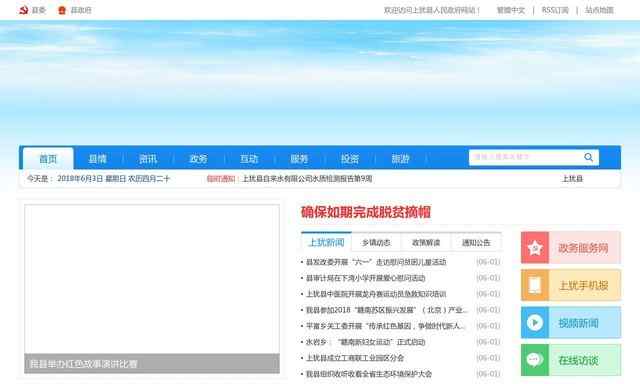
Task: Open the 上犹手机报 tile
Action: click(x=571, y=285)
